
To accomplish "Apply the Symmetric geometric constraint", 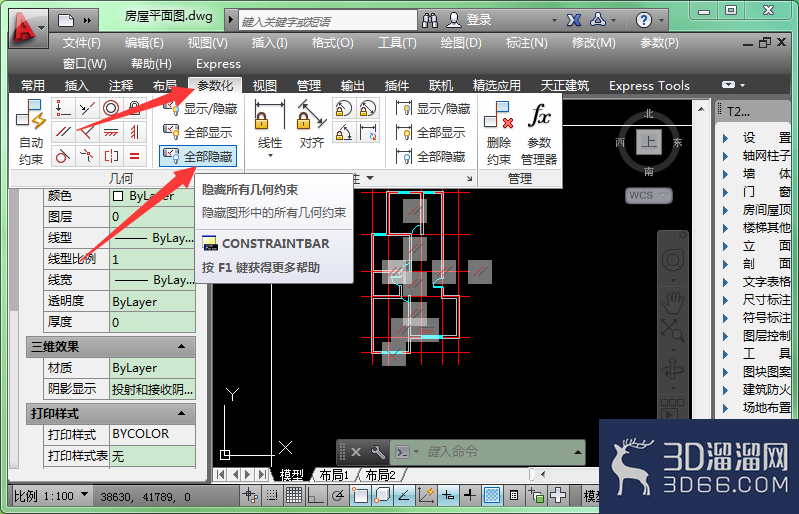I will [111, 156].
